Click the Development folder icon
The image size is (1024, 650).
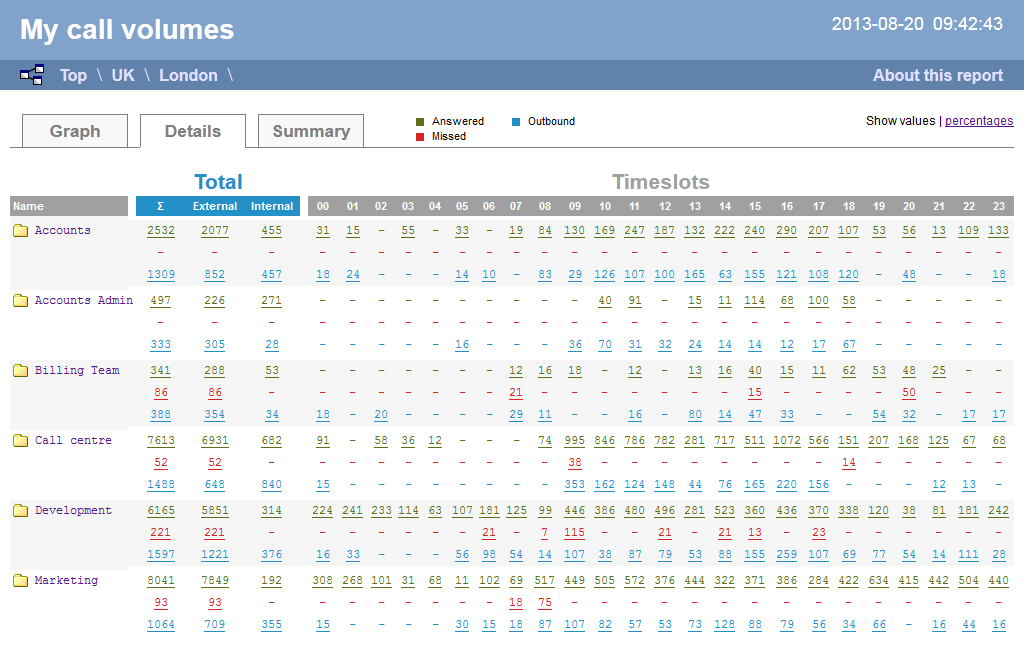click(20, 511)
